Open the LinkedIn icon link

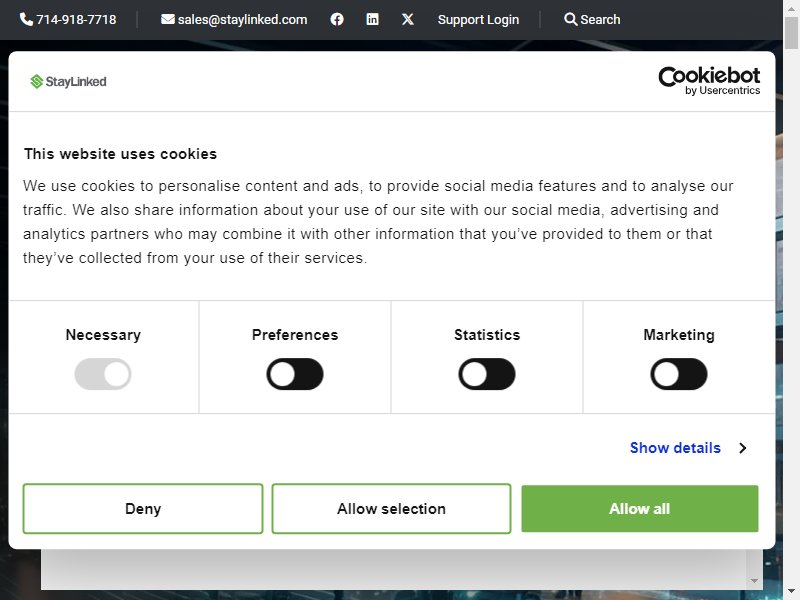point(372,19)
